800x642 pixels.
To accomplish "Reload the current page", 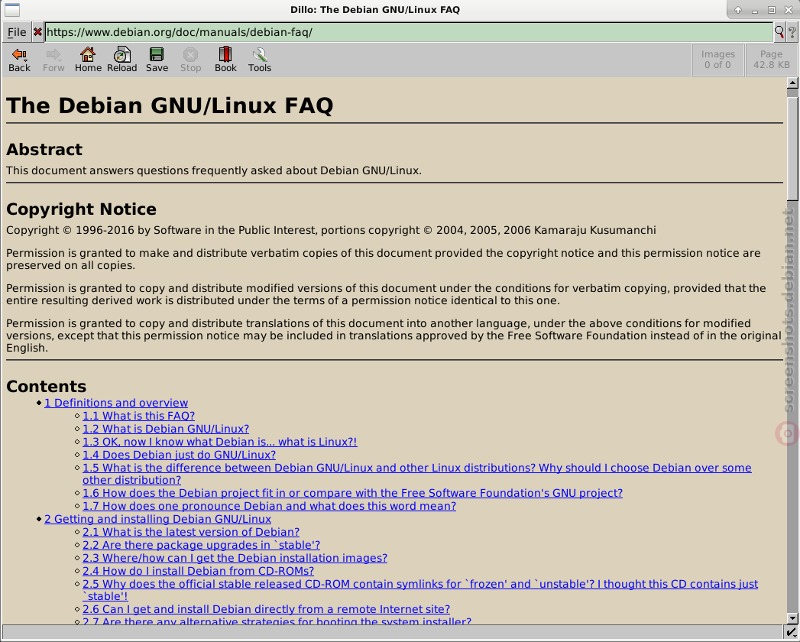I will 122,60.
